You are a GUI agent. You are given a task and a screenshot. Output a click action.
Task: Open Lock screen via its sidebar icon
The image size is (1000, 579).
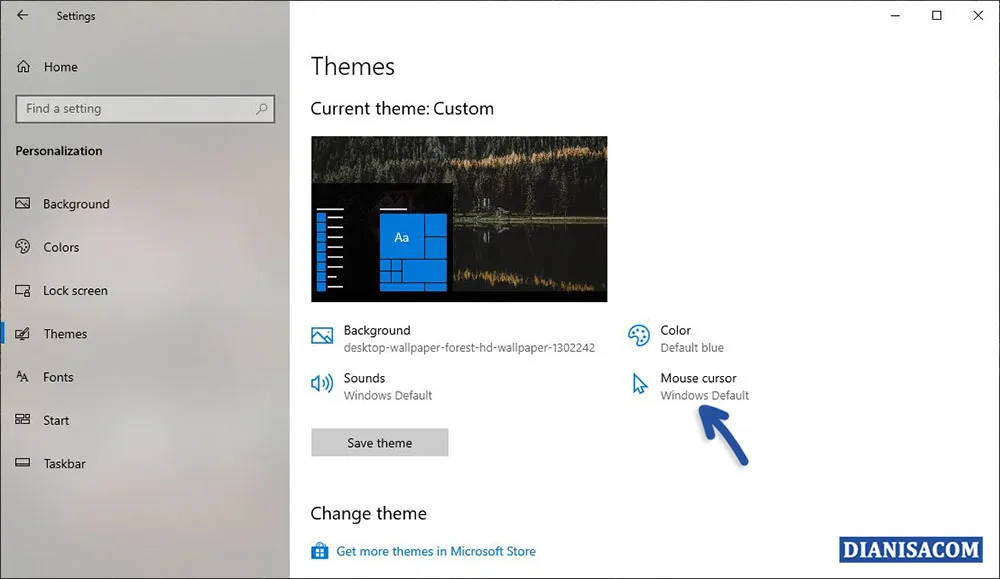pyautogui.click(x=23, y=290)
